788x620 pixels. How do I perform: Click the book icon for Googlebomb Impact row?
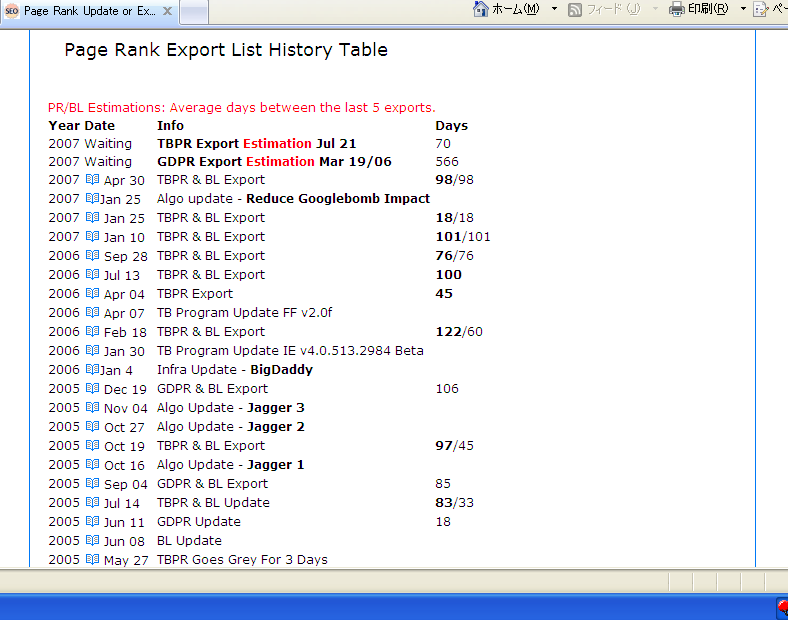click(x=92, y=199)
